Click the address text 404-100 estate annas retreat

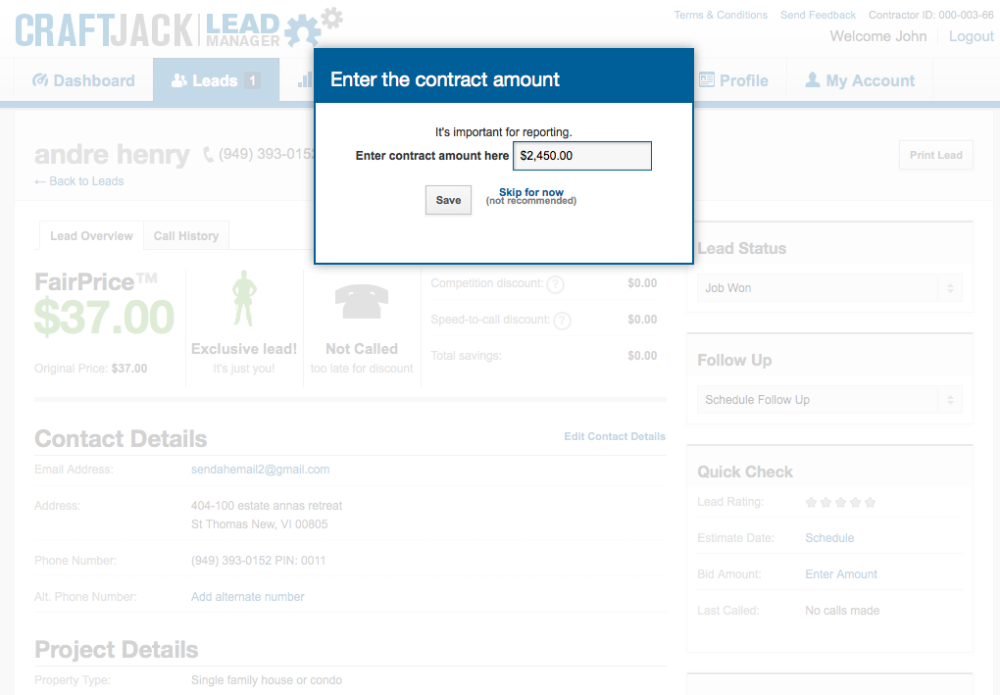tap(267, 506)
